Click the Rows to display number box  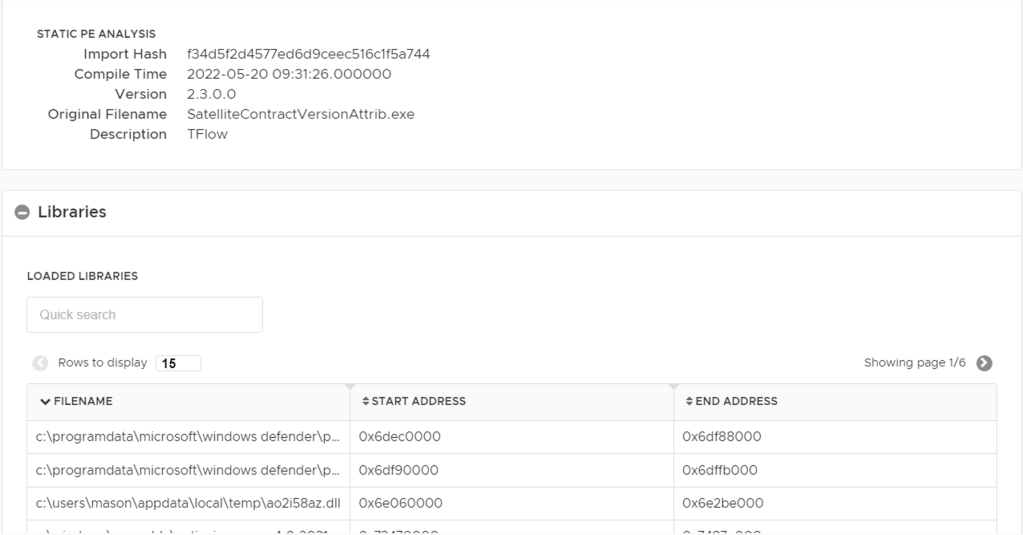[178, 363]
